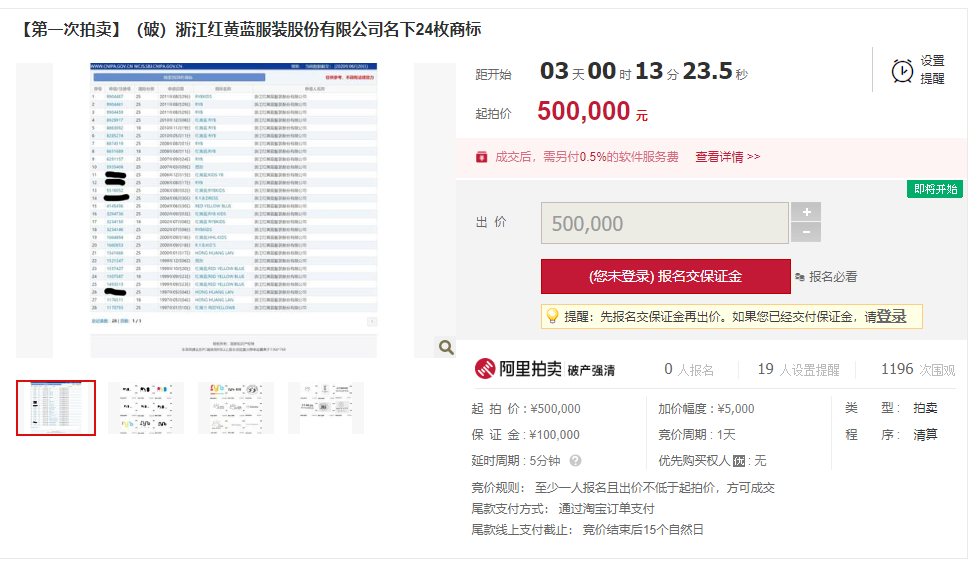
Task: Increase the bid with the plus button
Action: click(806, 212)
